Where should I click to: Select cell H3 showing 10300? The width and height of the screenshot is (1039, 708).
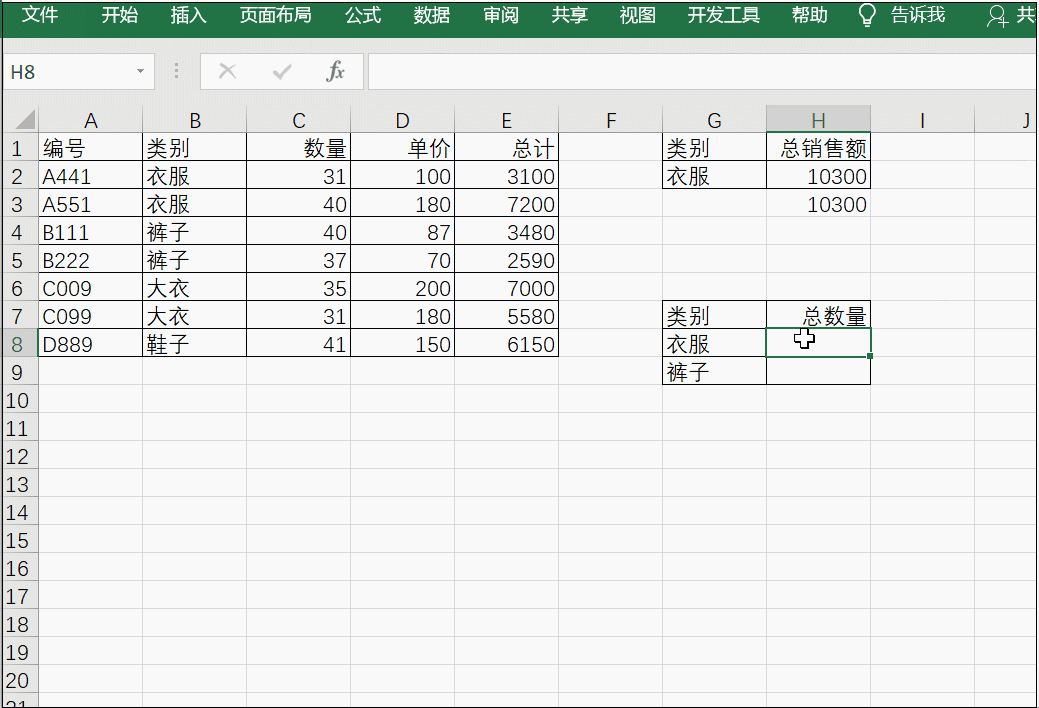pyautogui.click(x=818, y=205)
